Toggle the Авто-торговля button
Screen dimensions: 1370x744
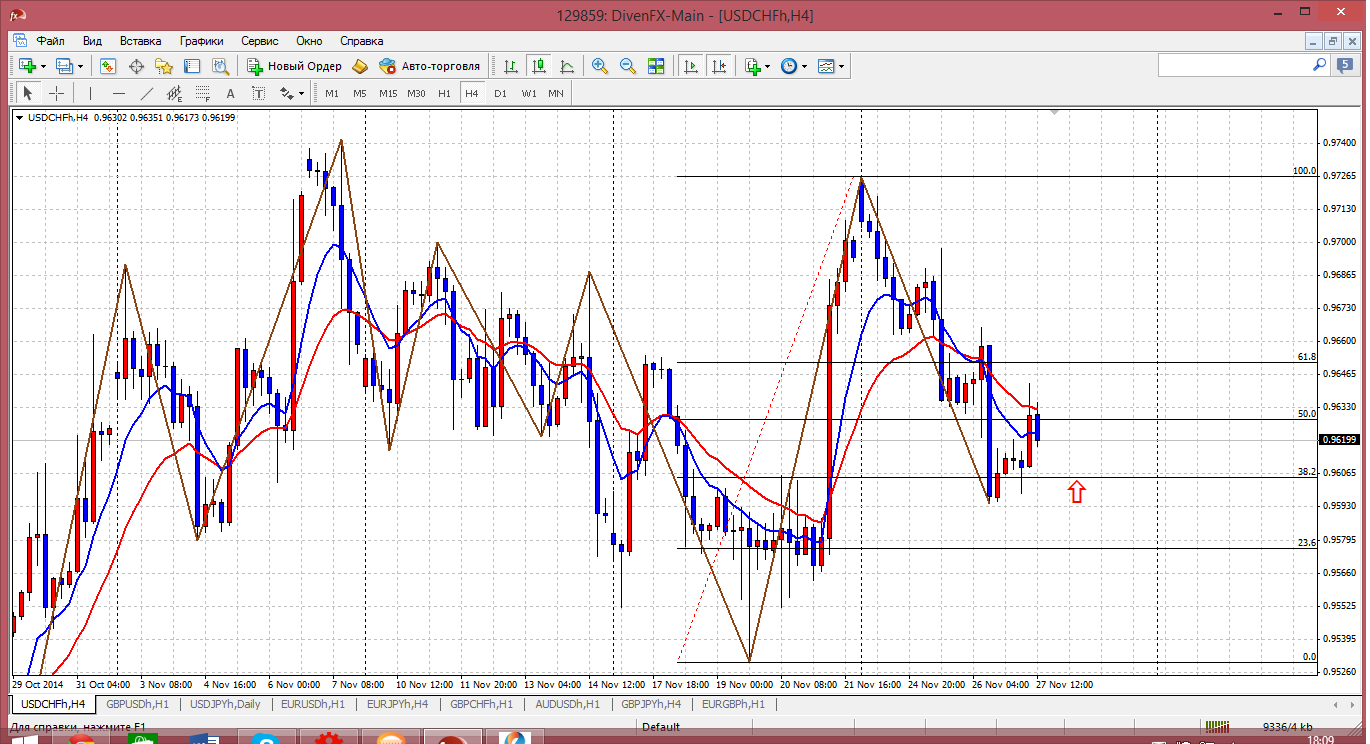click(429, 66)
